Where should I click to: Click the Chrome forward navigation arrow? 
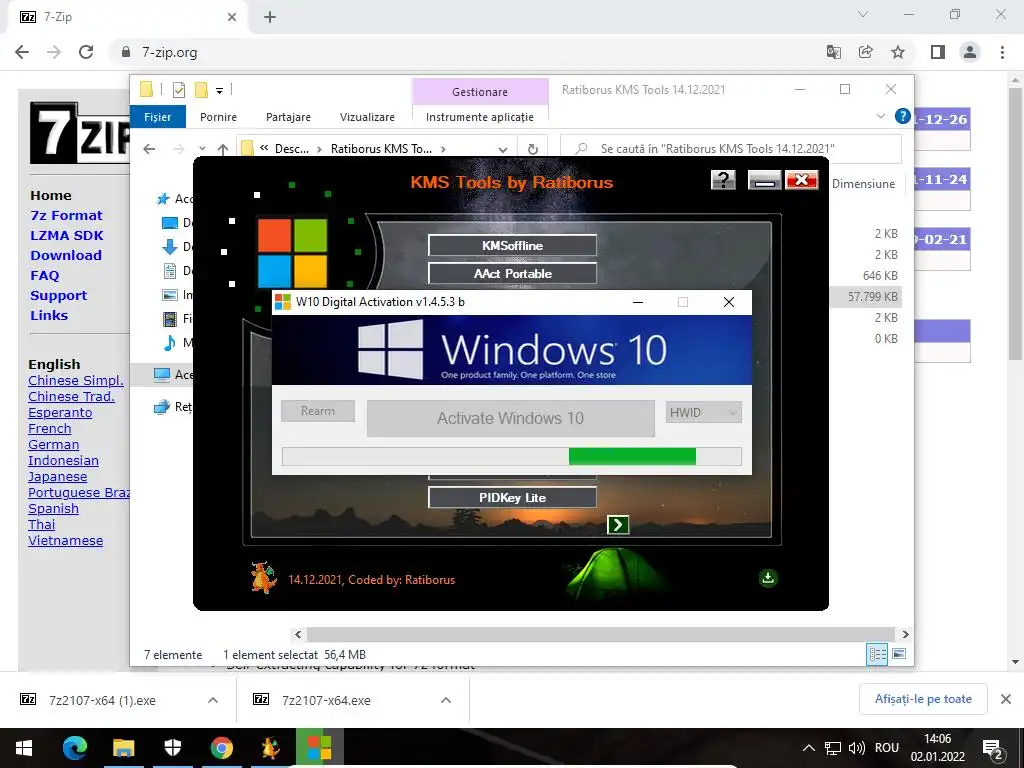pyautogui.click(x=54, y=52)
